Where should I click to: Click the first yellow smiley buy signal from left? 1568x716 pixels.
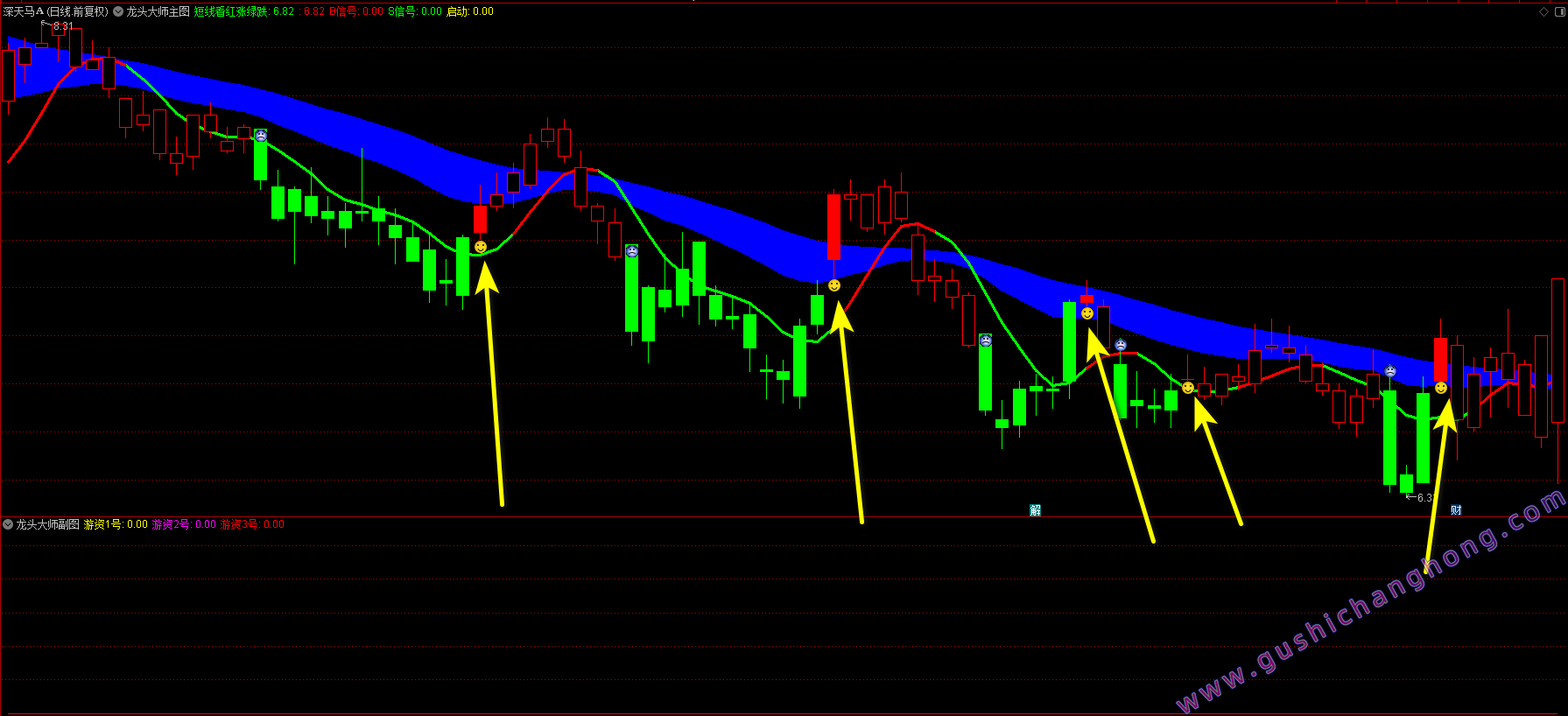481,247
